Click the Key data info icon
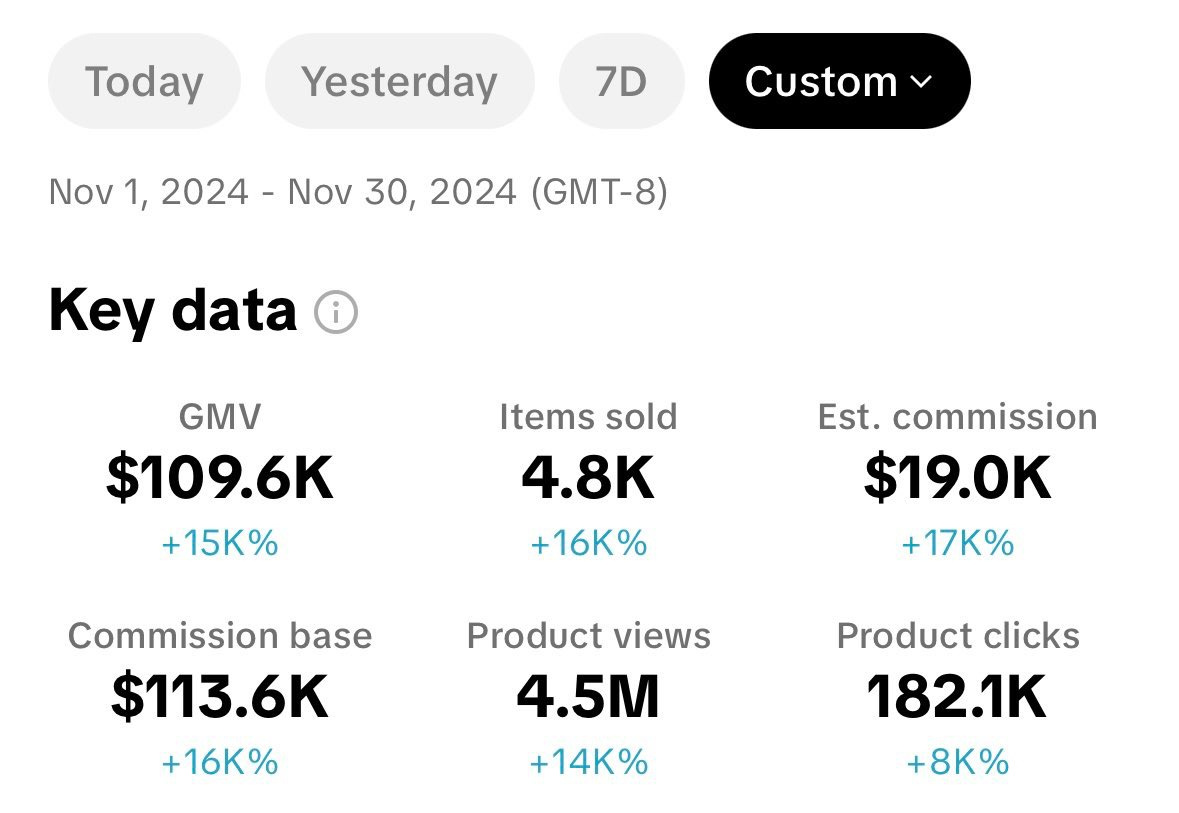The height and width of the screenshot is (813, 1179). (336, 313)
